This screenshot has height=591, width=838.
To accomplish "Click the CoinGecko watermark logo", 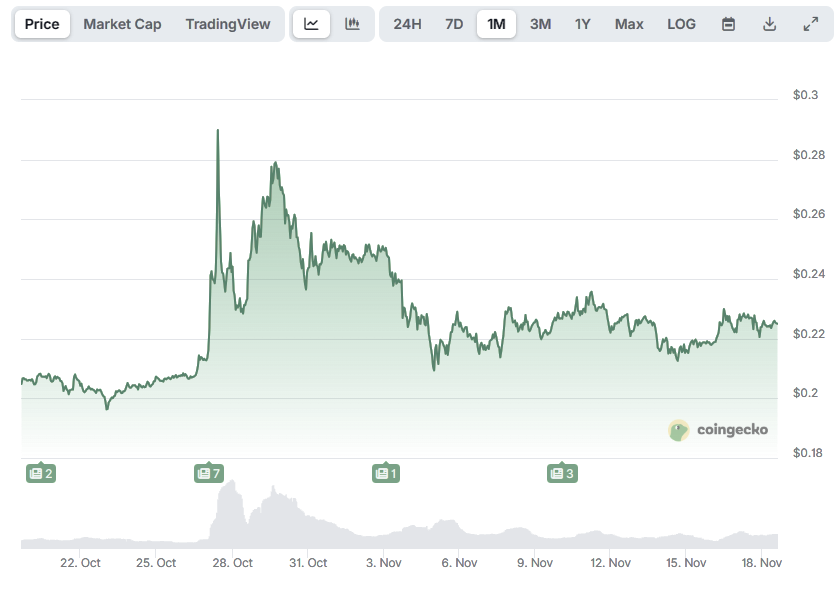I will point(719,430).
